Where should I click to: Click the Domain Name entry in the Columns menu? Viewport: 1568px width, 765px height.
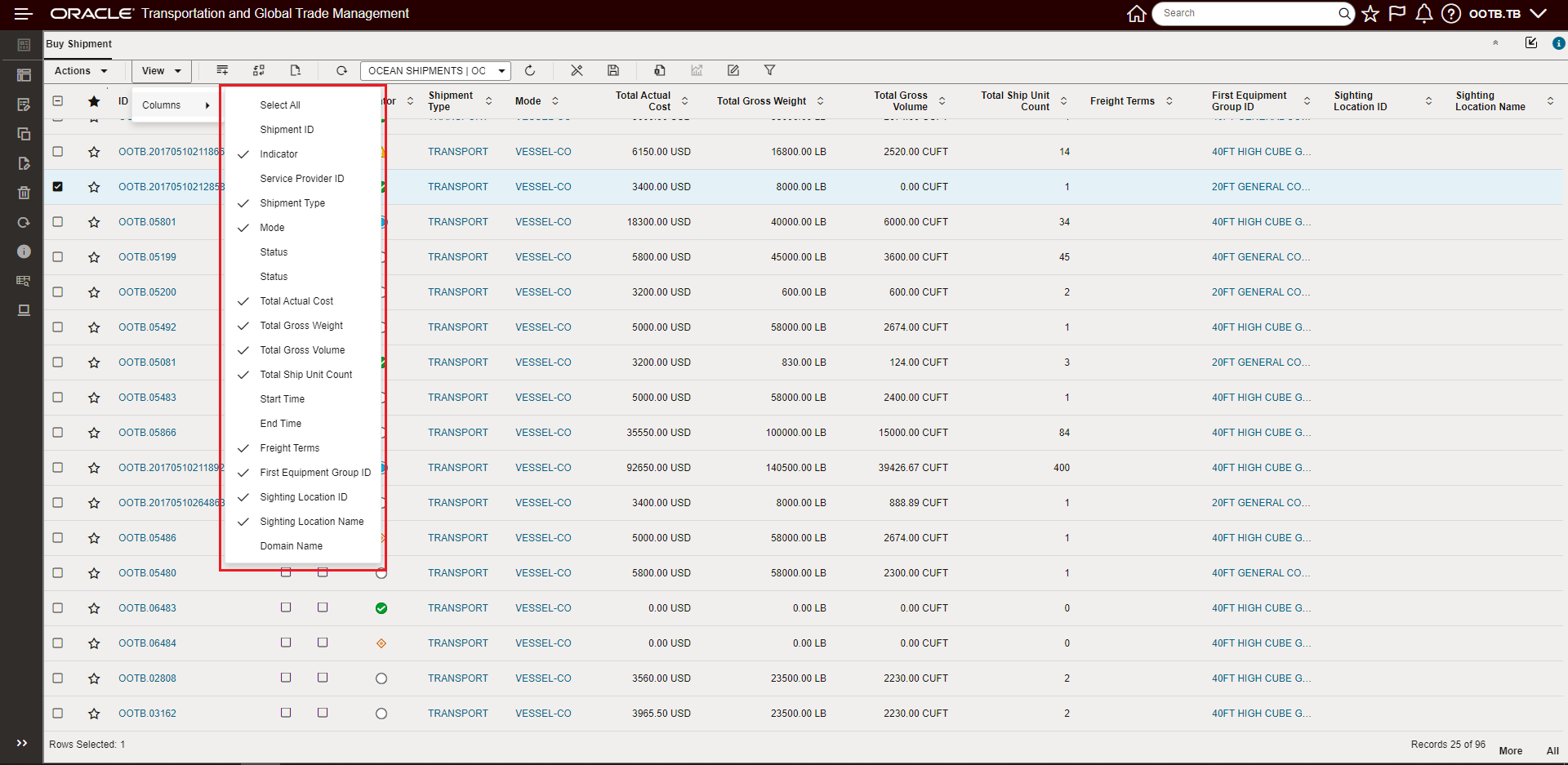pyautogui.click(x=290, y=545)
